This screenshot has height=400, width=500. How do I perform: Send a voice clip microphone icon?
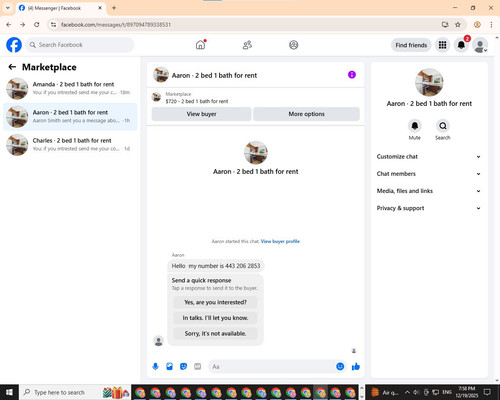[x=155, y=367]
